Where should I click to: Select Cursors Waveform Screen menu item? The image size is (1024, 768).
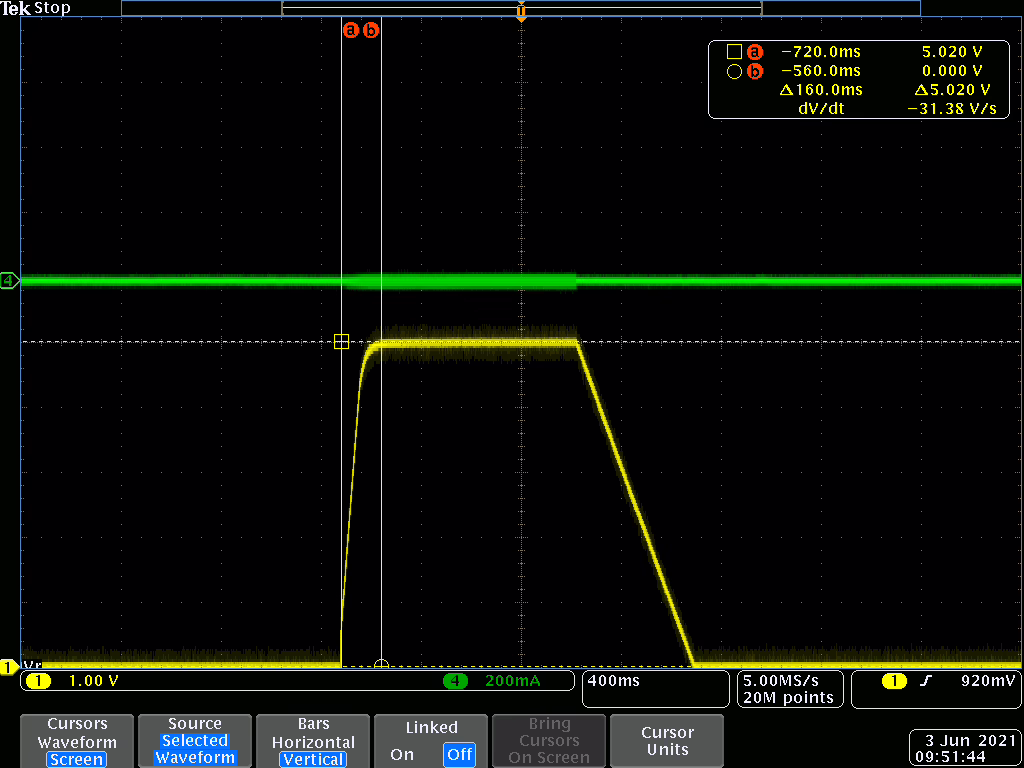coord(77,741)
